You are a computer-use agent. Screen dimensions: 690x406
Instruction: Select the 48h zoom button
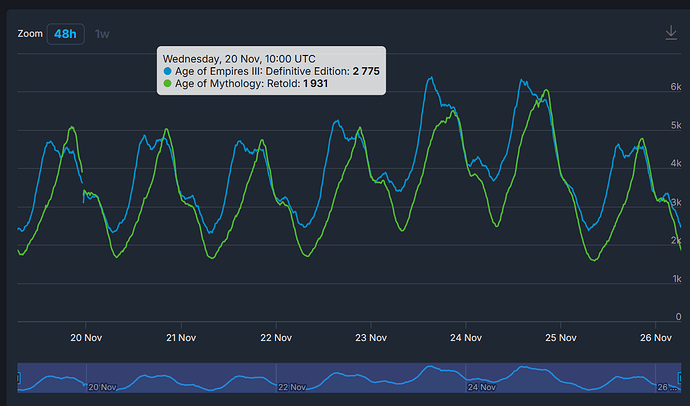coord(66,34)
